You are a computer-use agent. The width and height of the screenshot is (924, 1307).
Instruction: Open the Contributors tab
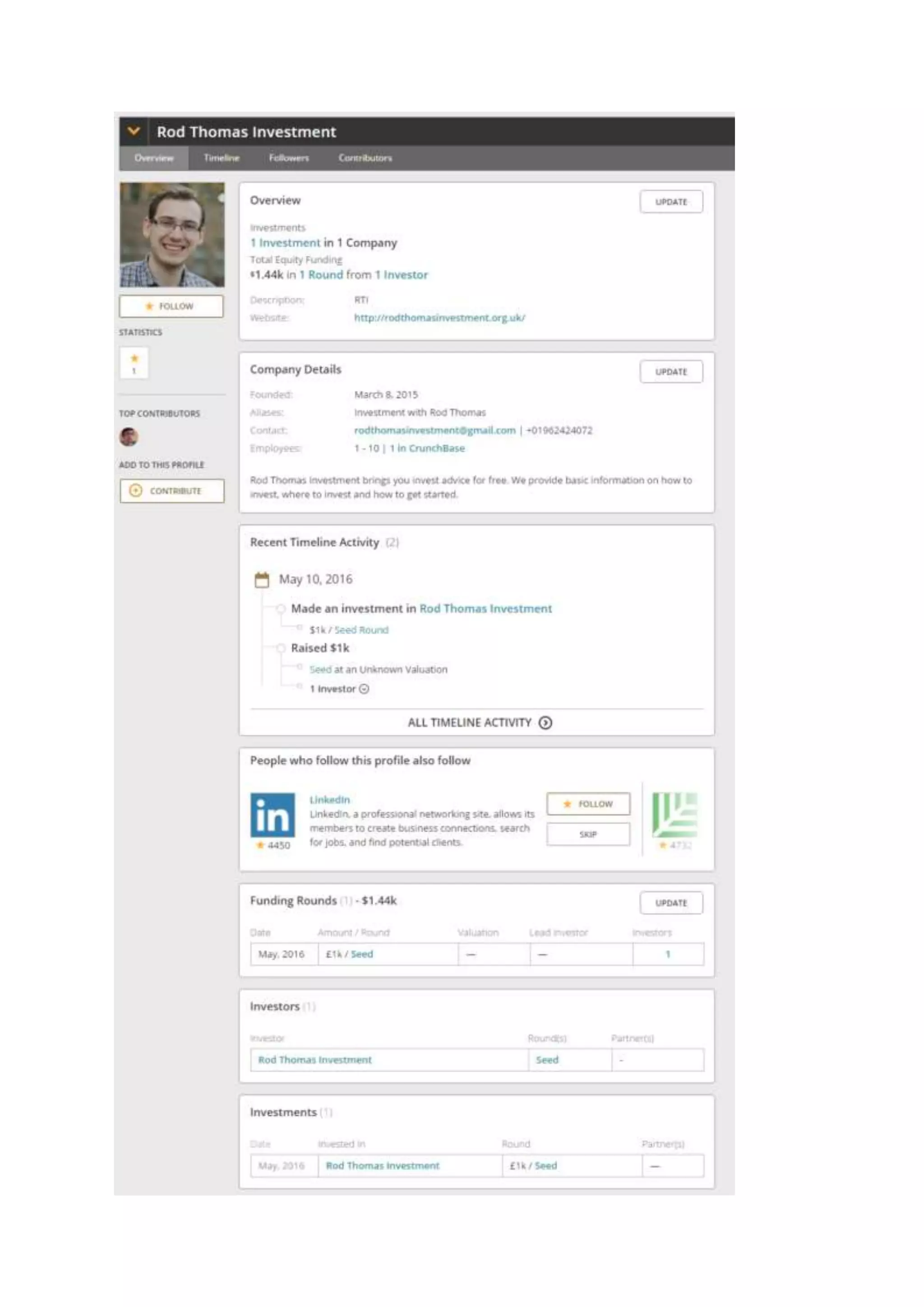click(x=365, y=158)
